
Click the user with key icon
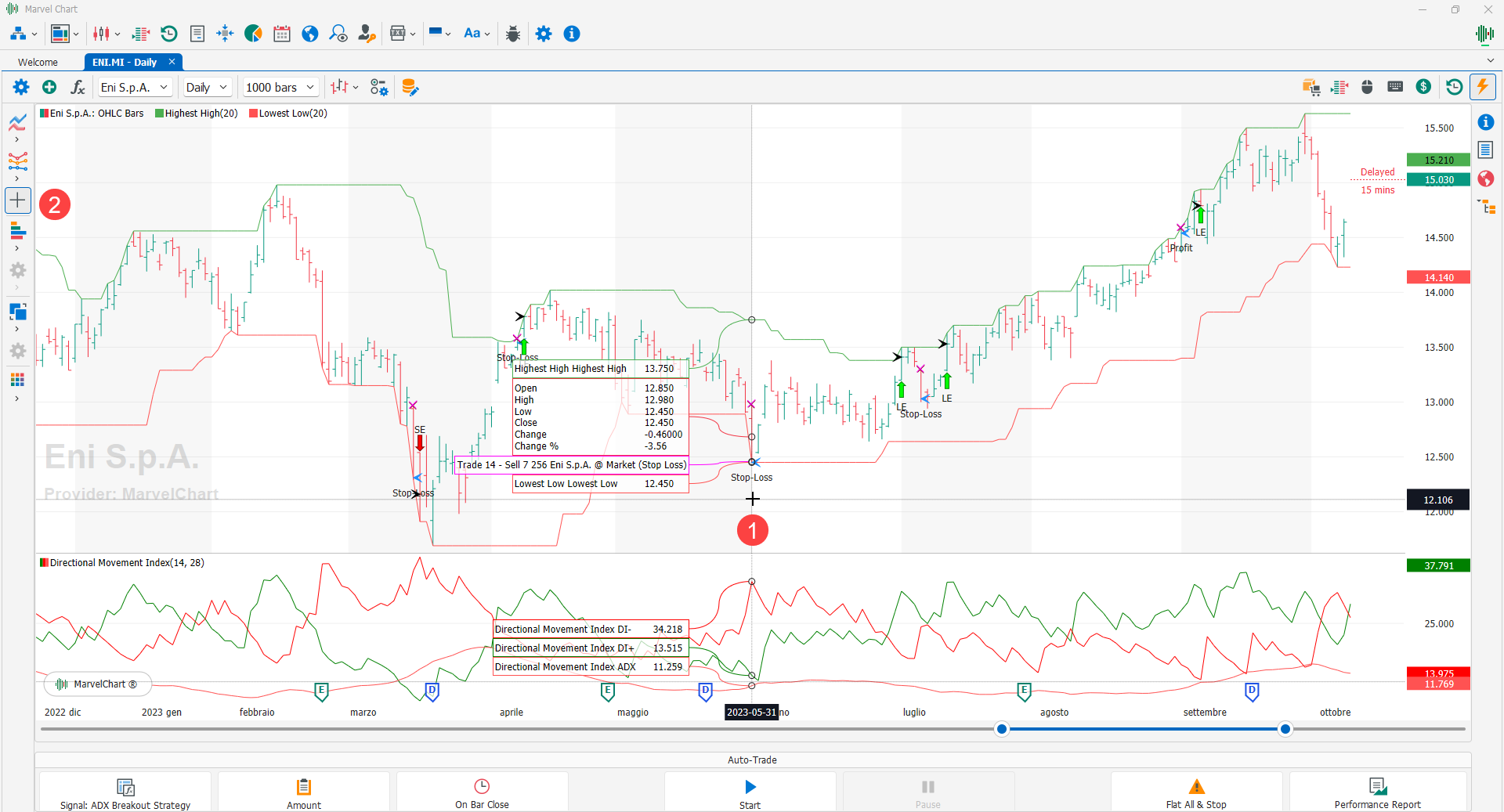(367, 34)
